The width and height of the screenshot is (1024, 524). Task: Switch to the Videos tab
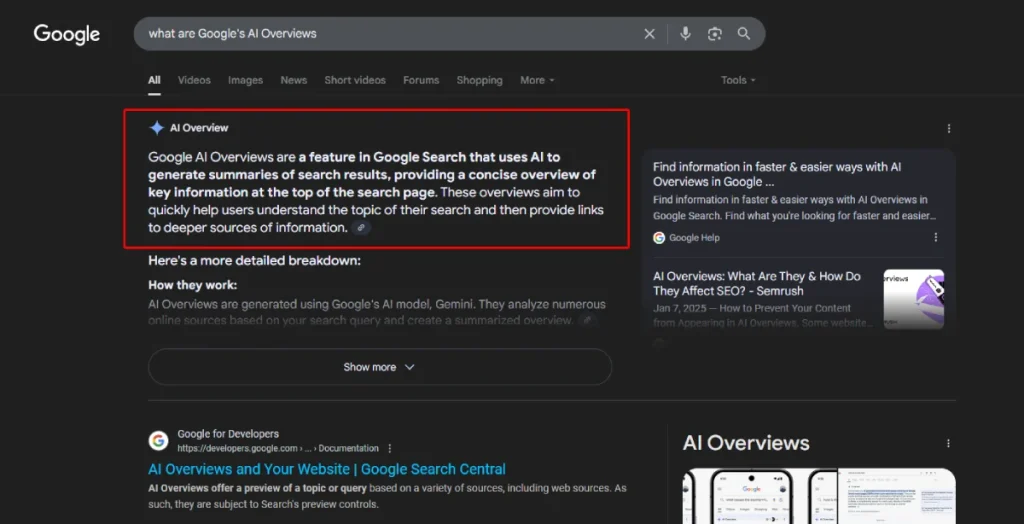[194, 80]
